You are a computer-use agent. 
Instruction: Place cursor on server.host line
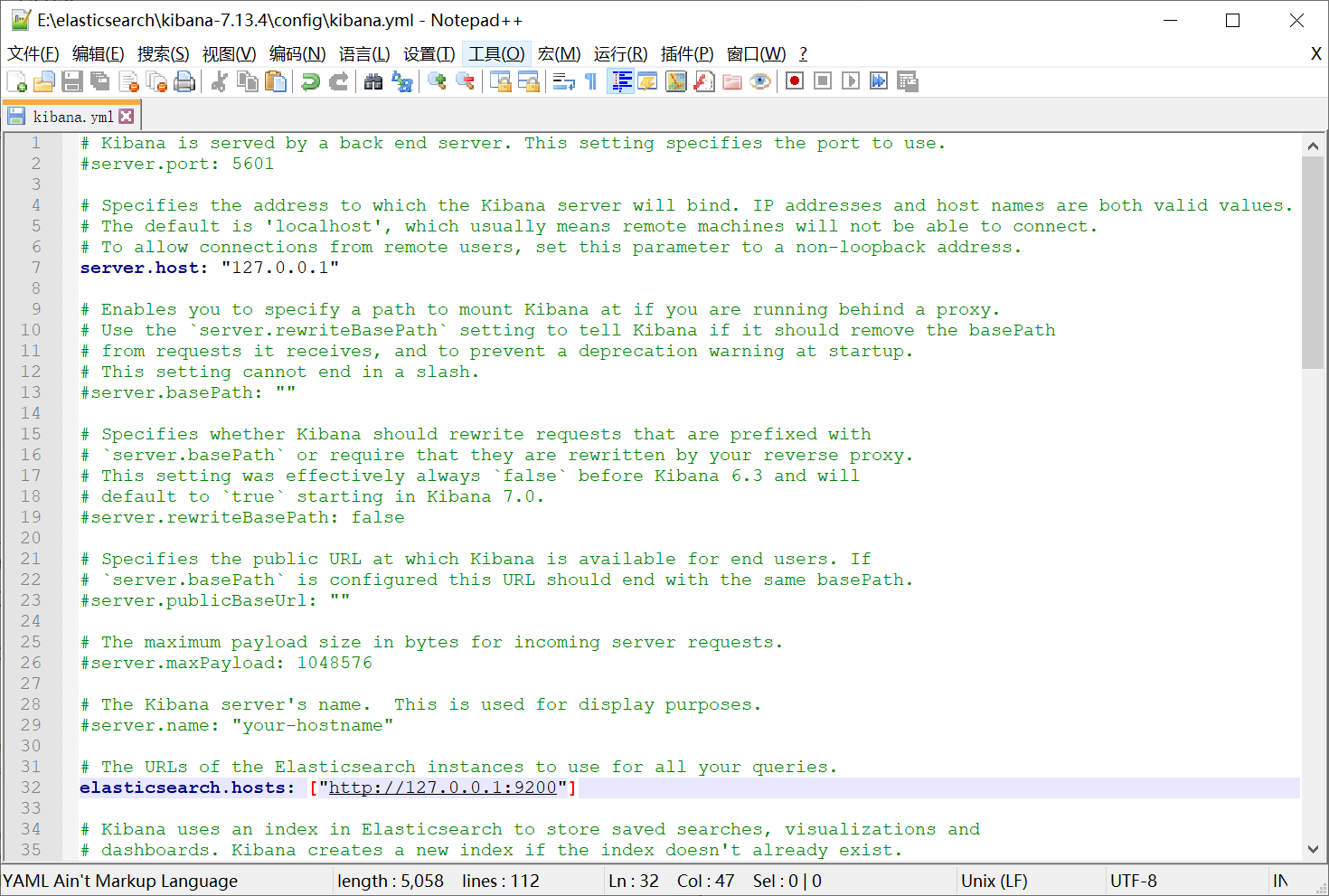click(x=210, y=268)
